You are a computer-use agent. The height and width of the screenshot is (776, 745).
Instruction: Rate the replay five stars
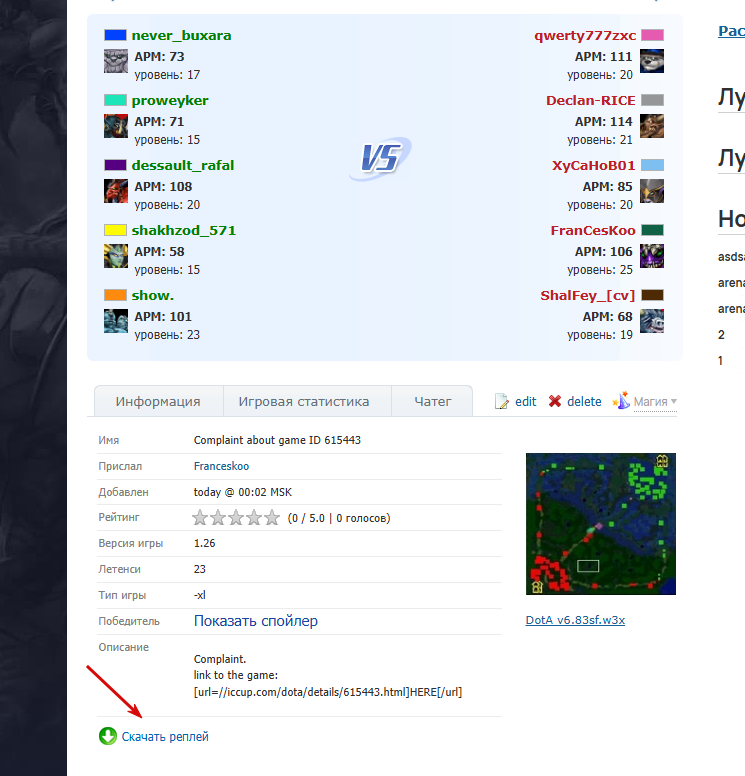tap(272, 518)
